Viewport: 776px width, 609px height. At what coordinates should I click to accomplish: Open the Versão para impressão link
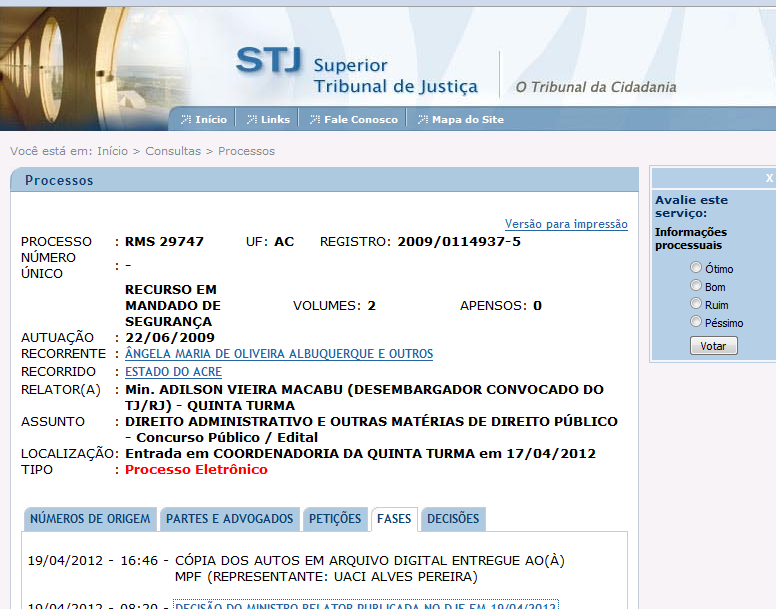click(x=566, y=224)
